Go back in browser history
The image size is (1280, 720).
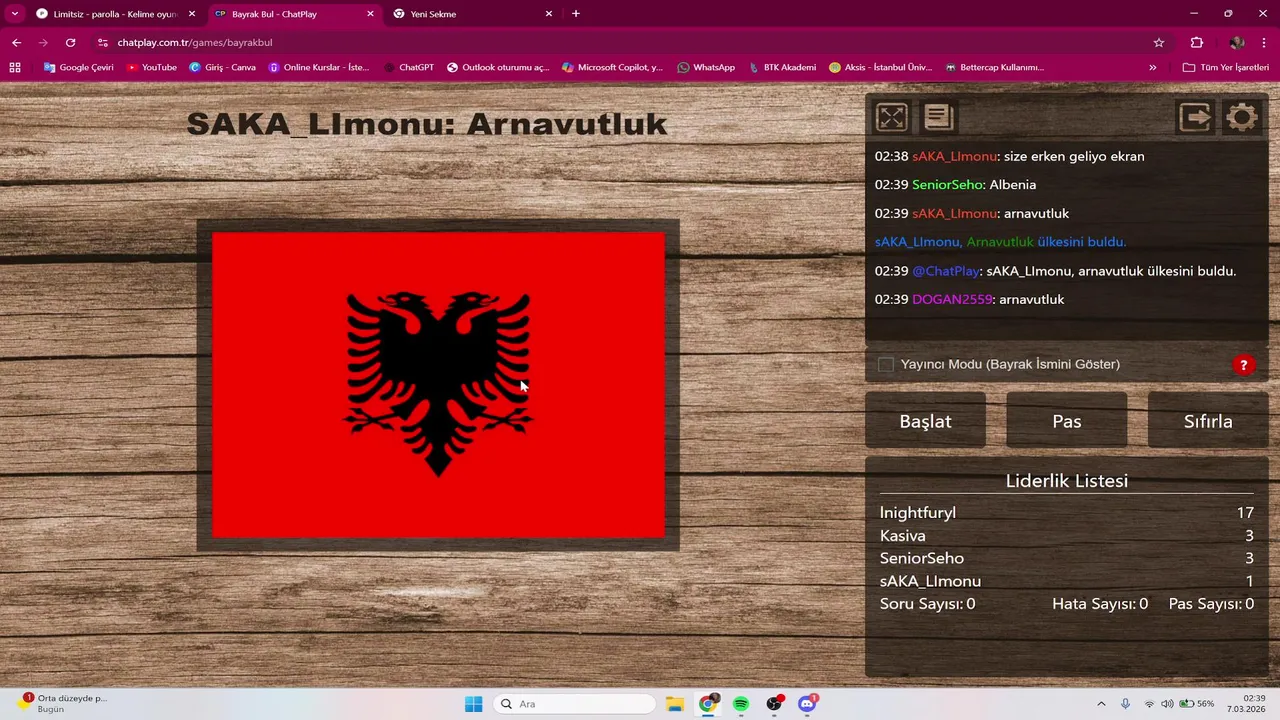tap(16, 43)
